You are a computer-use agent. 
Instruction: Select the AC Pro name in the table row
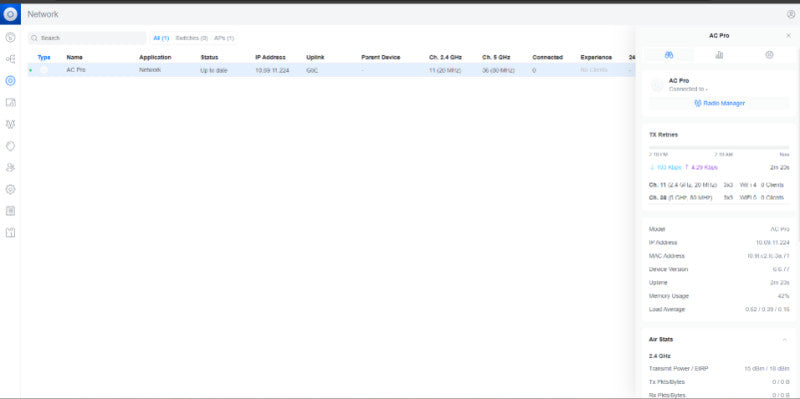76,70
